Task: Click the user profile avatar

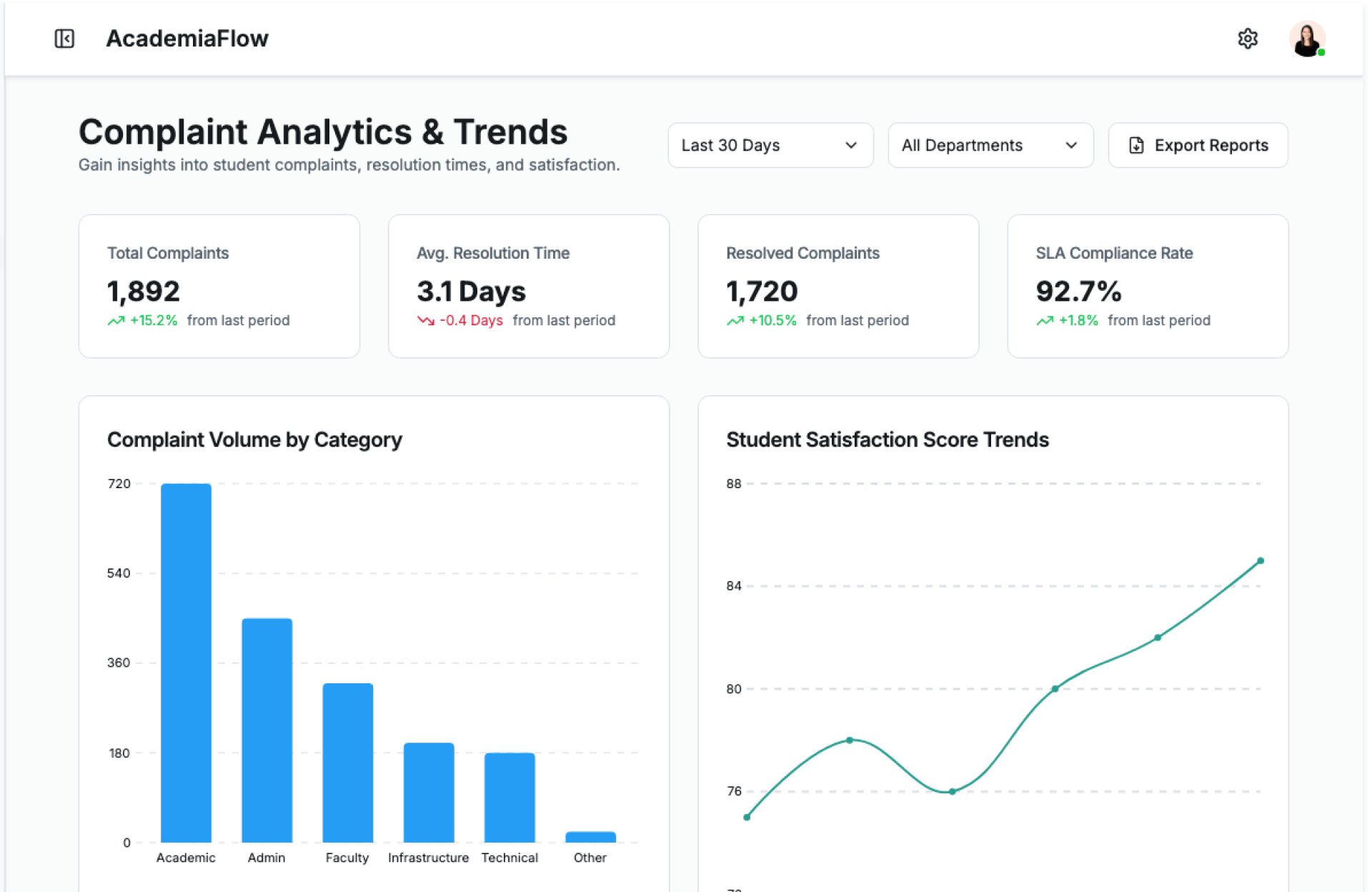Action: pos(1306,39)
